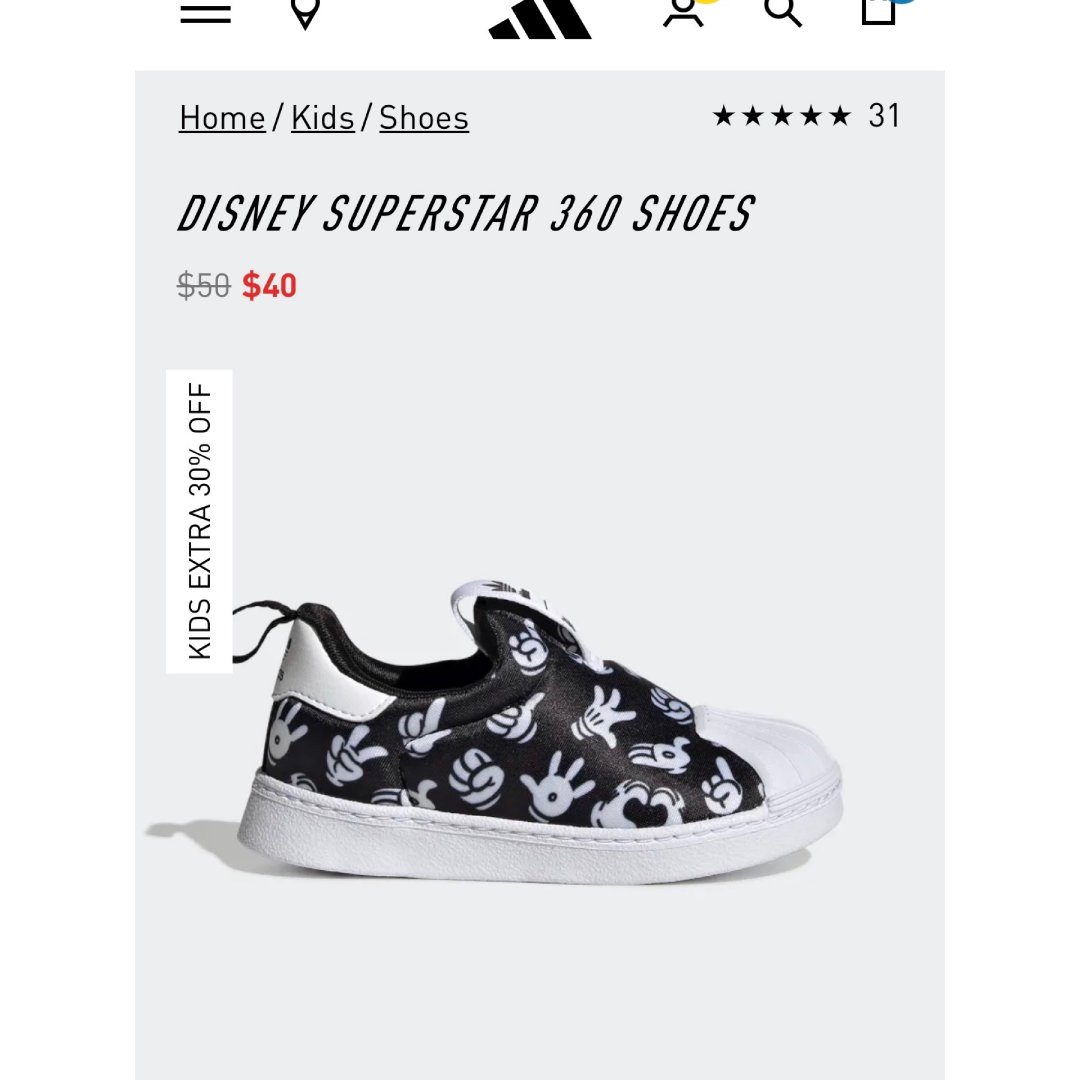
Task: Tap the yellow badge on account icon
Action: [x=708, y=1]
